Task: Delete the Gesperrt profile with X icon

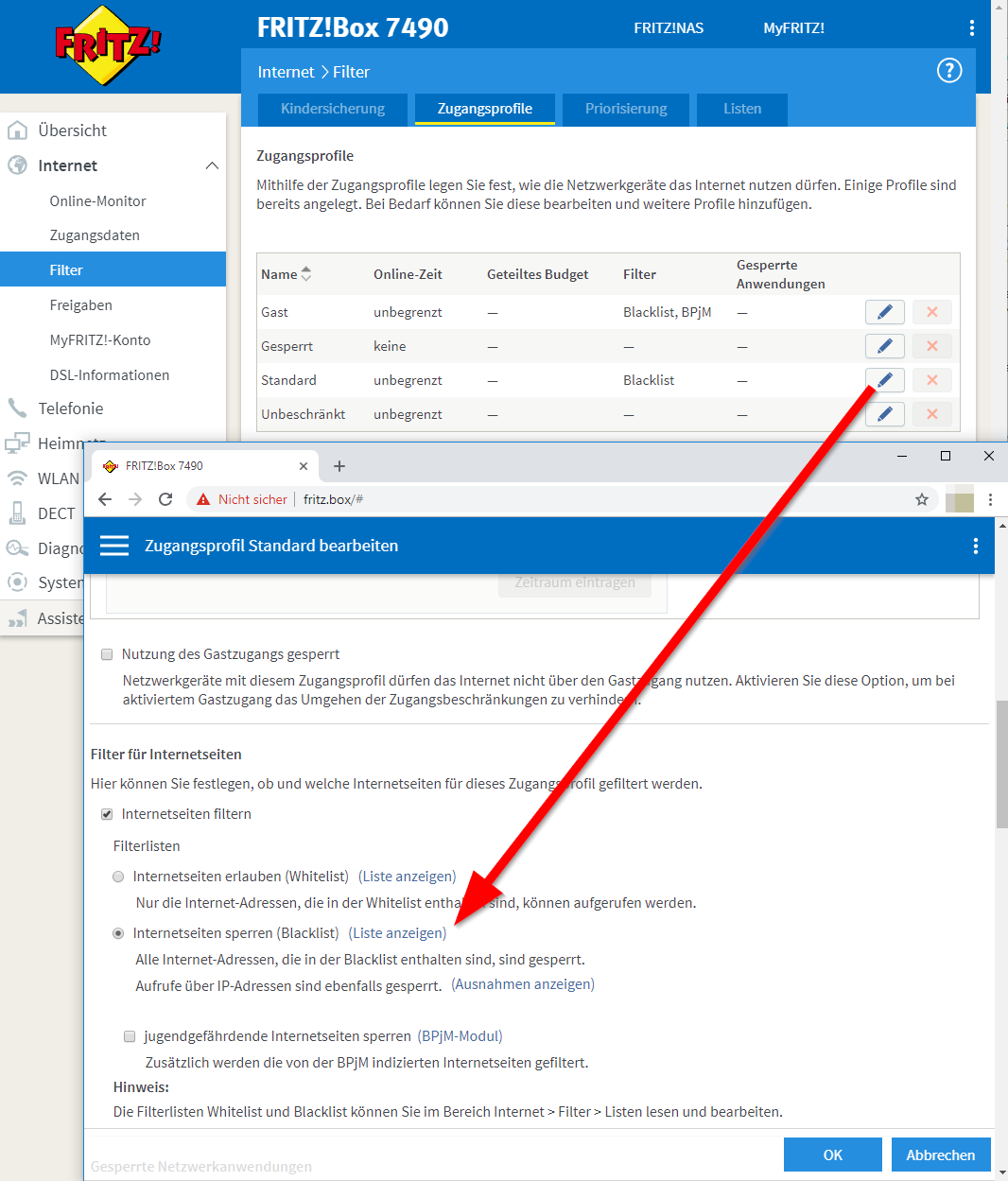Action: tap(932, 346)
